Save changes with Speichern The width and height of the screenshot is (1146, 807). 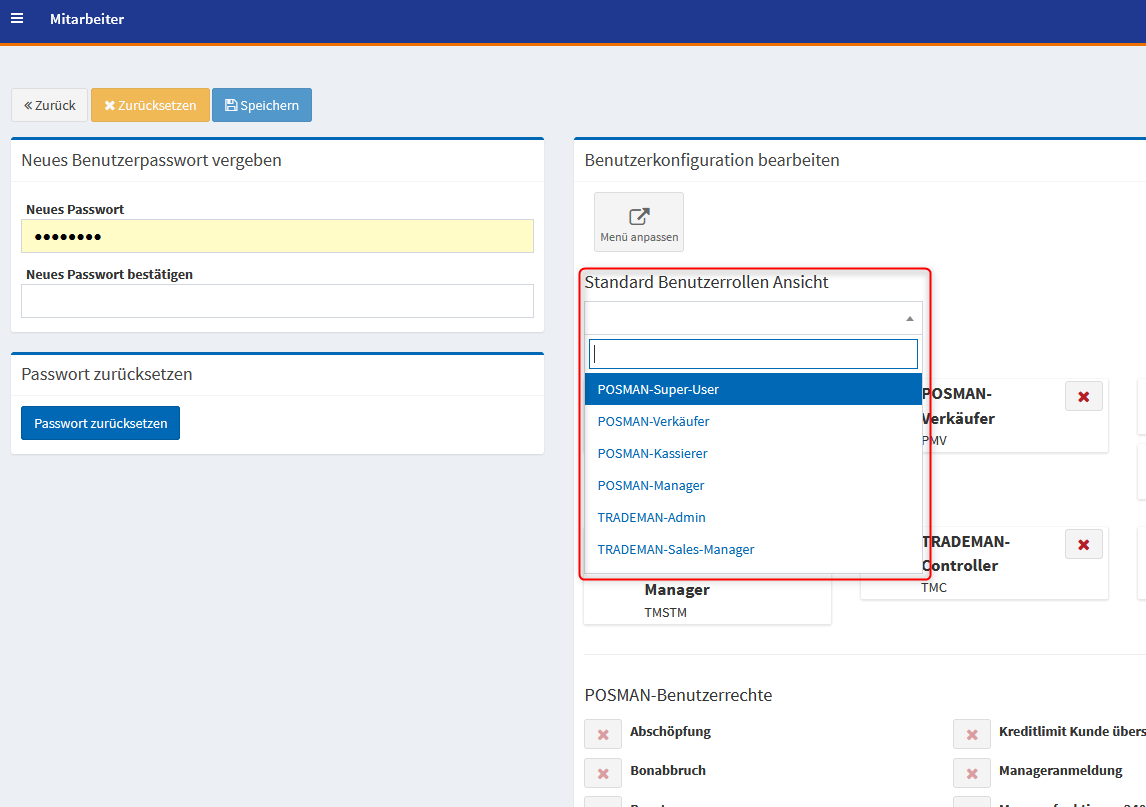(262, 105)
